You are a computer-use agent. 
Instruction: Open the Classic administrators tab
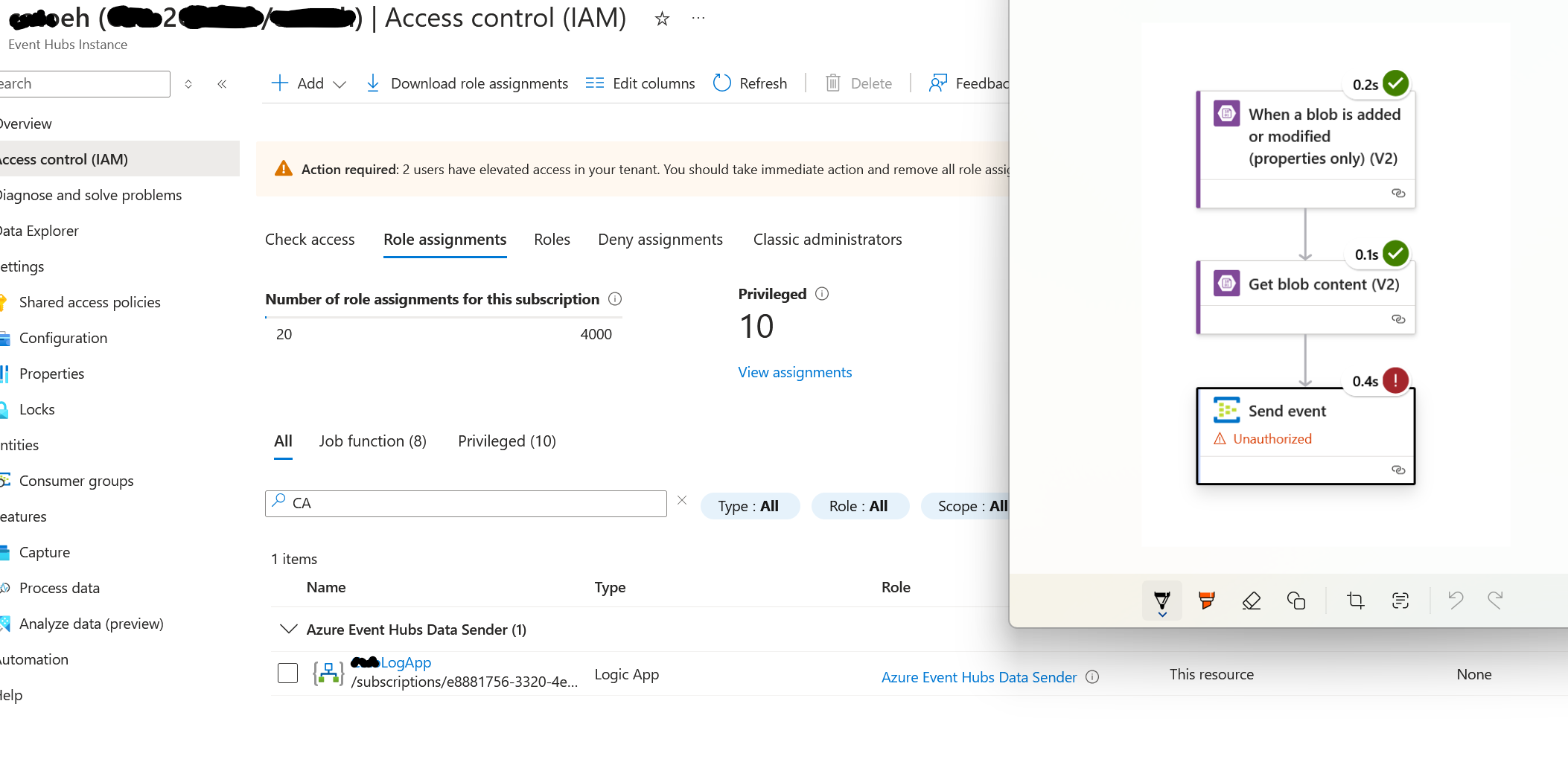coord(827,240)
